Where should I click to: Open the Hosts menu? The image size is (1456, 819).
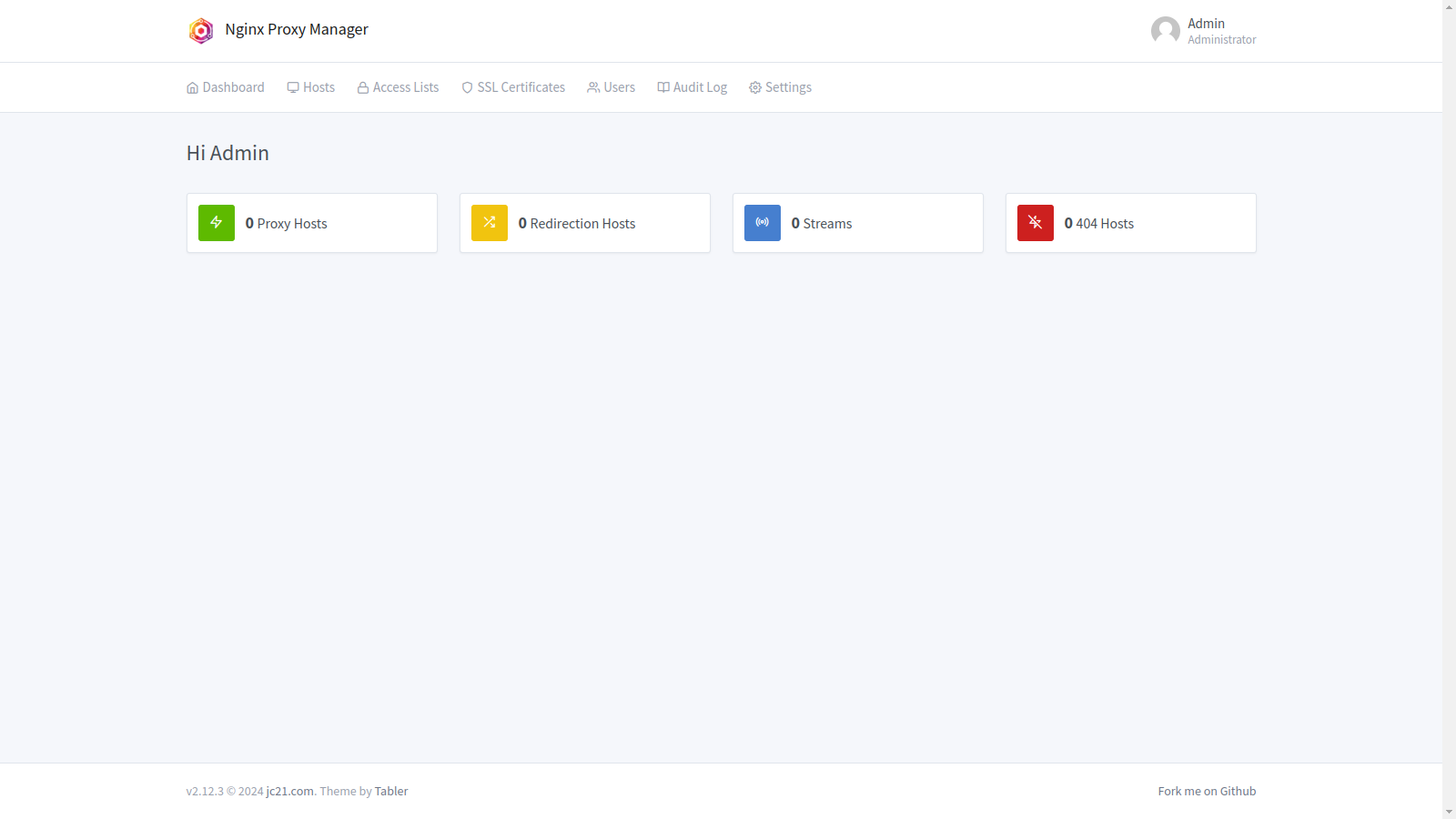click(311, 87)
